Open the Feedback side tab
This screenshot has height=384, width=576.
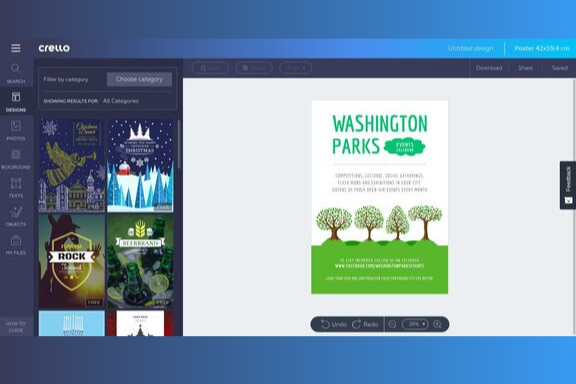(x=568, y=185)
